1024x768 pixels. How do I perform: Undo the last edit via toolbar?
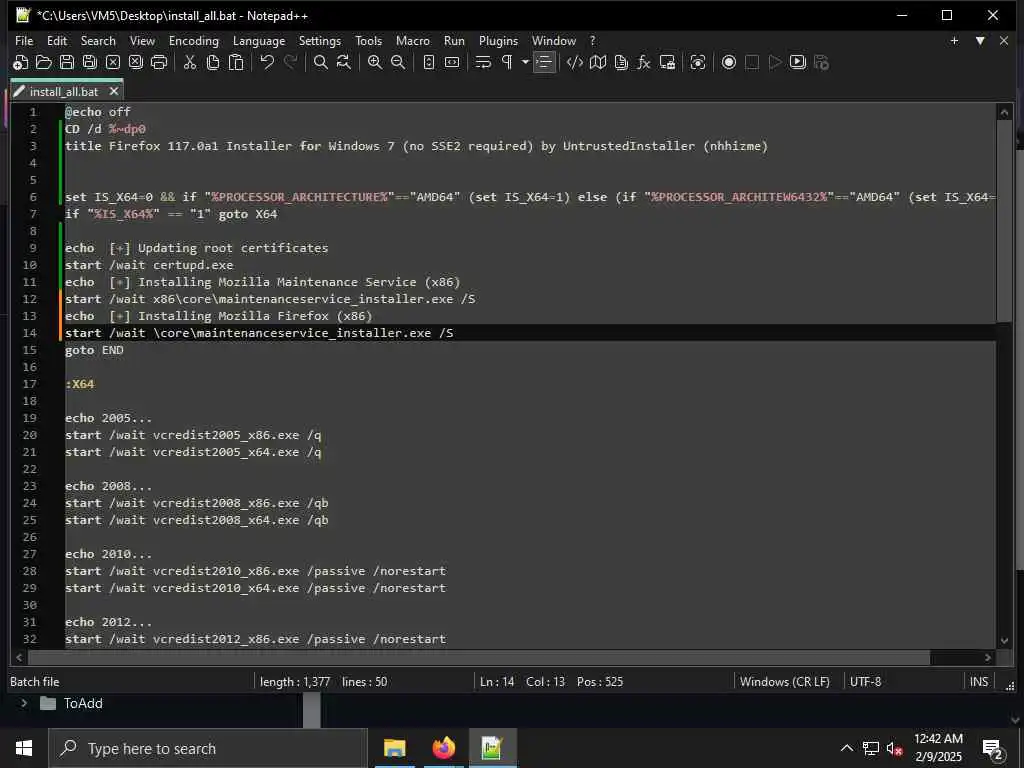[x=266, y=63]
